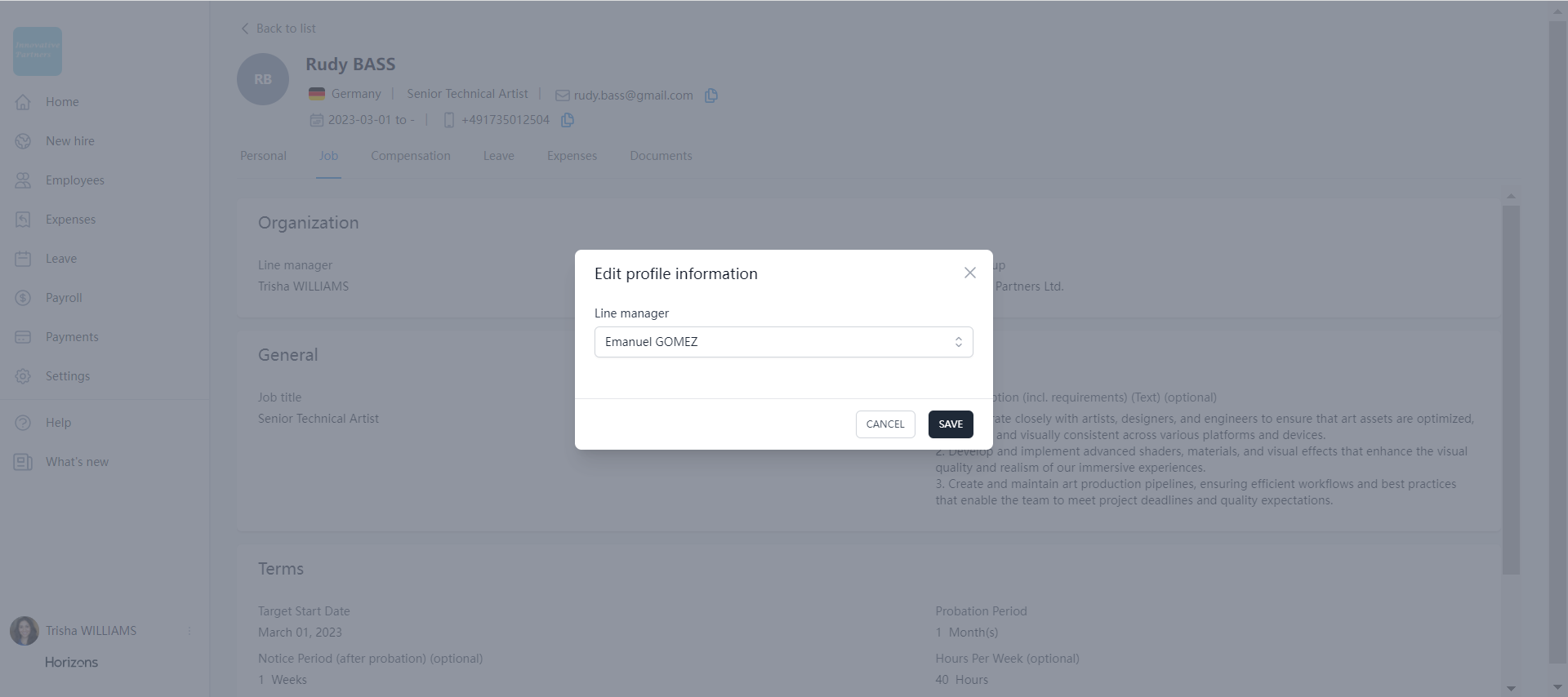Click the Line manager dropdown arrows

coord(959,342)
